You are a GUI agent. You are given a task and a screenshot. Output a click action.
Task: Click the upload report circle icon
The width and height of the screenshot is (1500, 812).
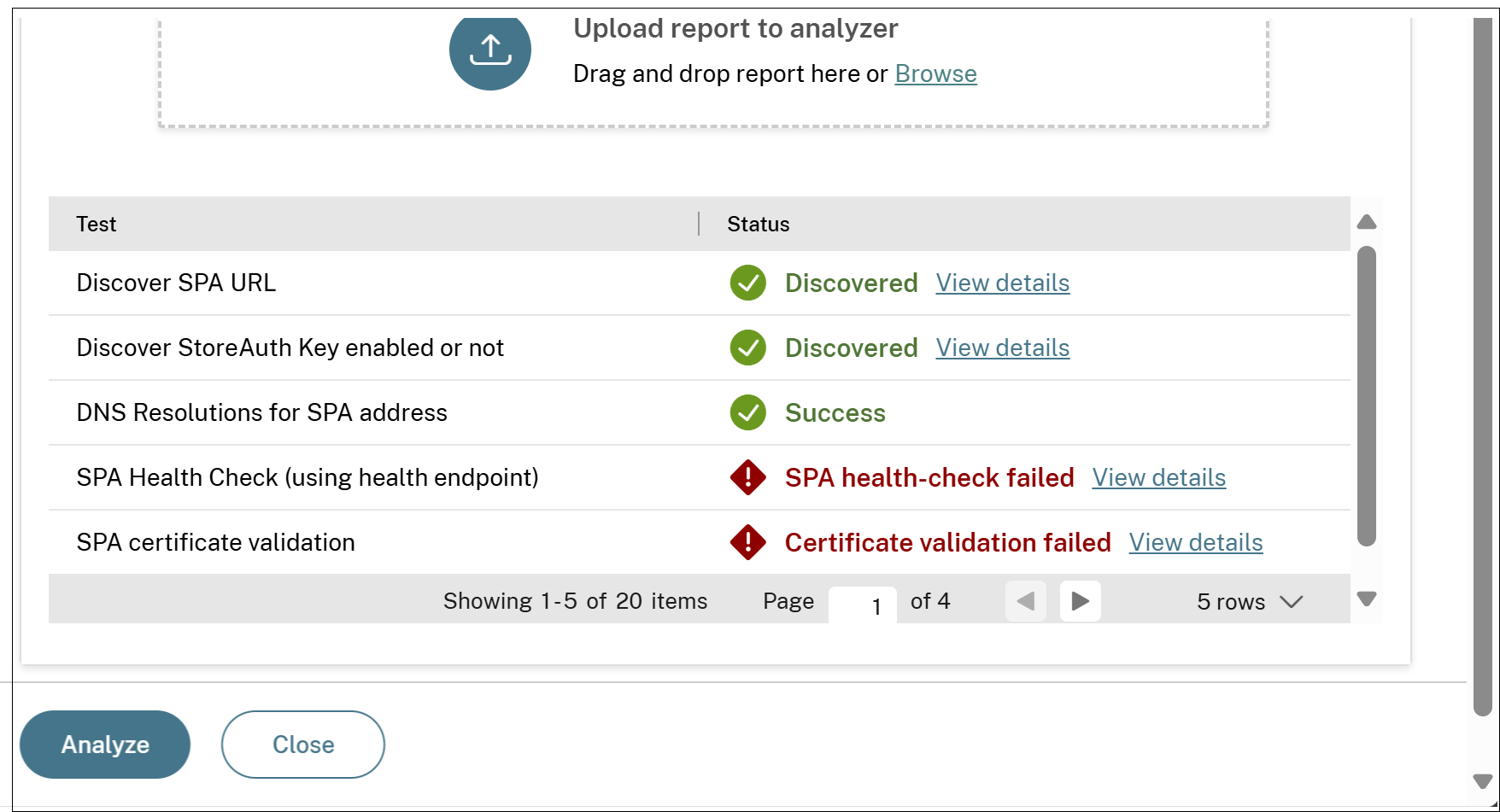tap(490, 50)
